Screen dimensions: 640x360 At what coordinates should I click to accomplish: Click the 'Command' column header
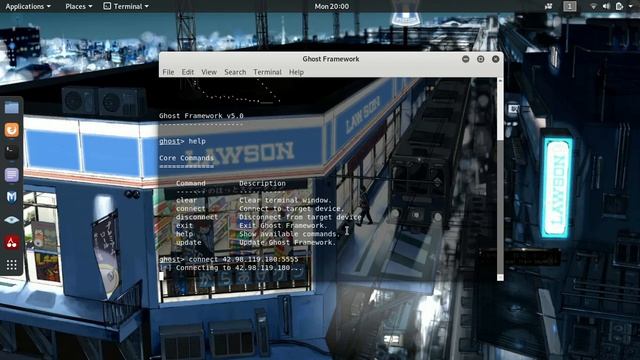[x=191, y=183]
